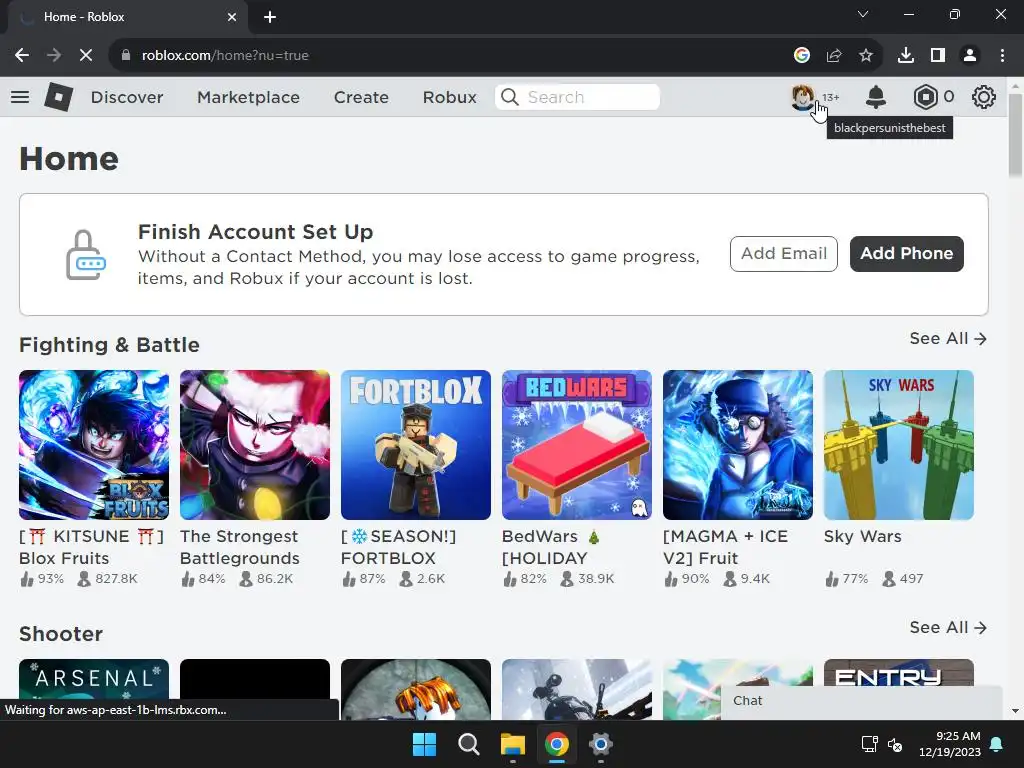Viewport: 1024px width, 768px height.
Task: View site information lock icon
Action: 126,56
